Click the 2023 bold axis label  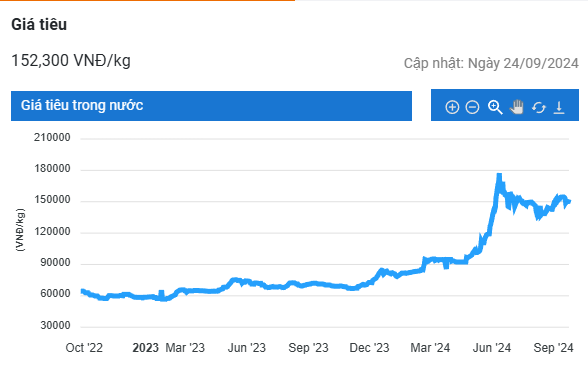click(x=146, y=348)
